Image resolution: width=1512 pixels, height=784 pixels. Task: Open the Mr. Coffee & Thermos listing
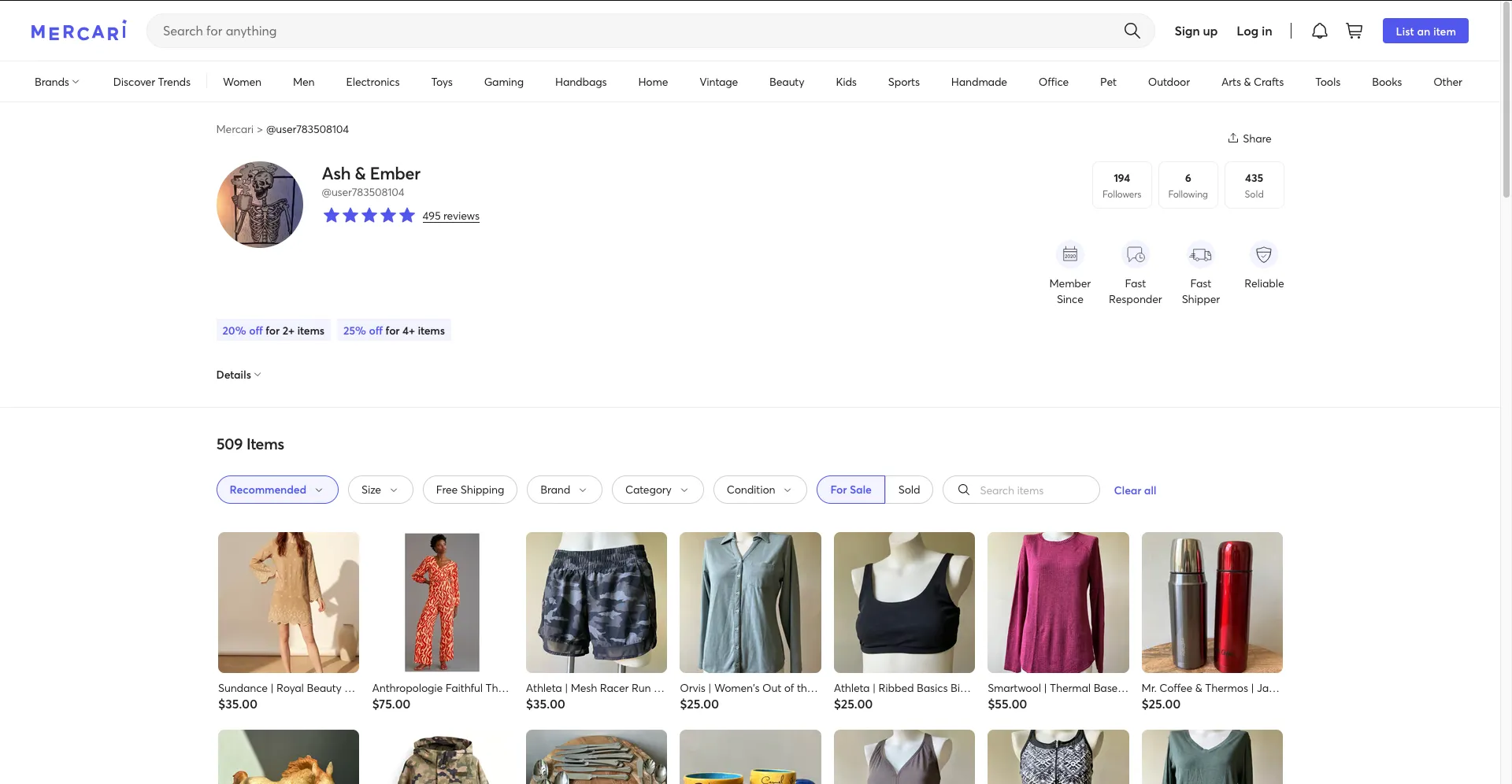pyautogui.click(x=1212, y=622)
